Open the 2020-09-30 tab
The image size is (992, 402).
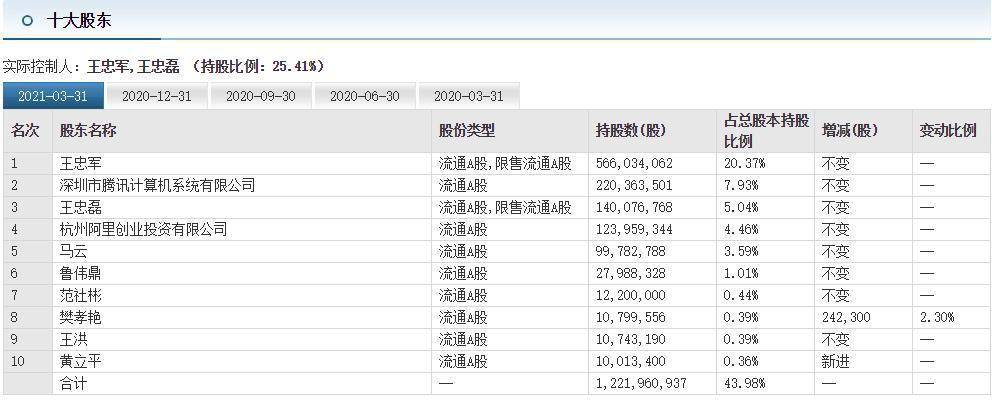[x=261, y=96]
